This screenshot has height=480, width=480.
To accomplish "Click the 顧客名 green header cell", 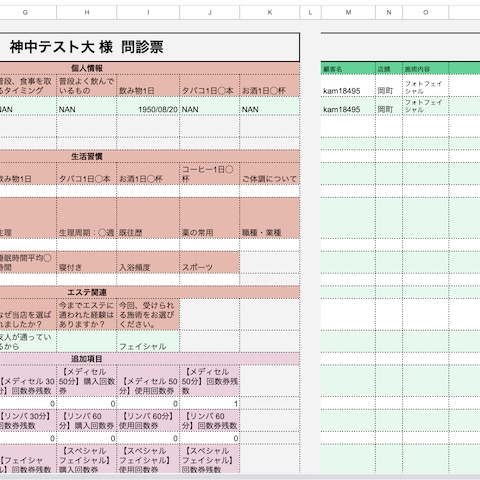I will 348,69.
